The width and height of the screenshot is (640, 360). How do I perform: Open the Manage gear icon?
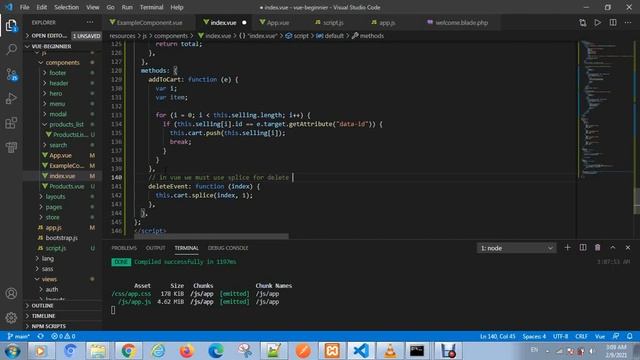(11, 318)
